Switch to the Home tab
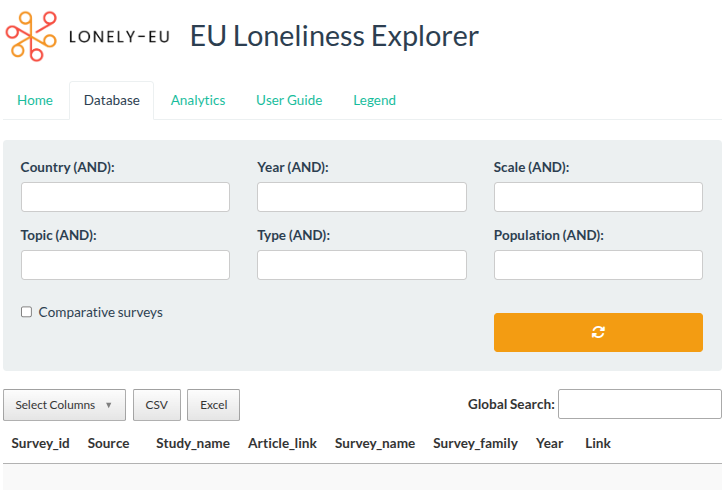The height and width of the screenshot is (490, 723). pyautogui.click(x=35, y=100)
